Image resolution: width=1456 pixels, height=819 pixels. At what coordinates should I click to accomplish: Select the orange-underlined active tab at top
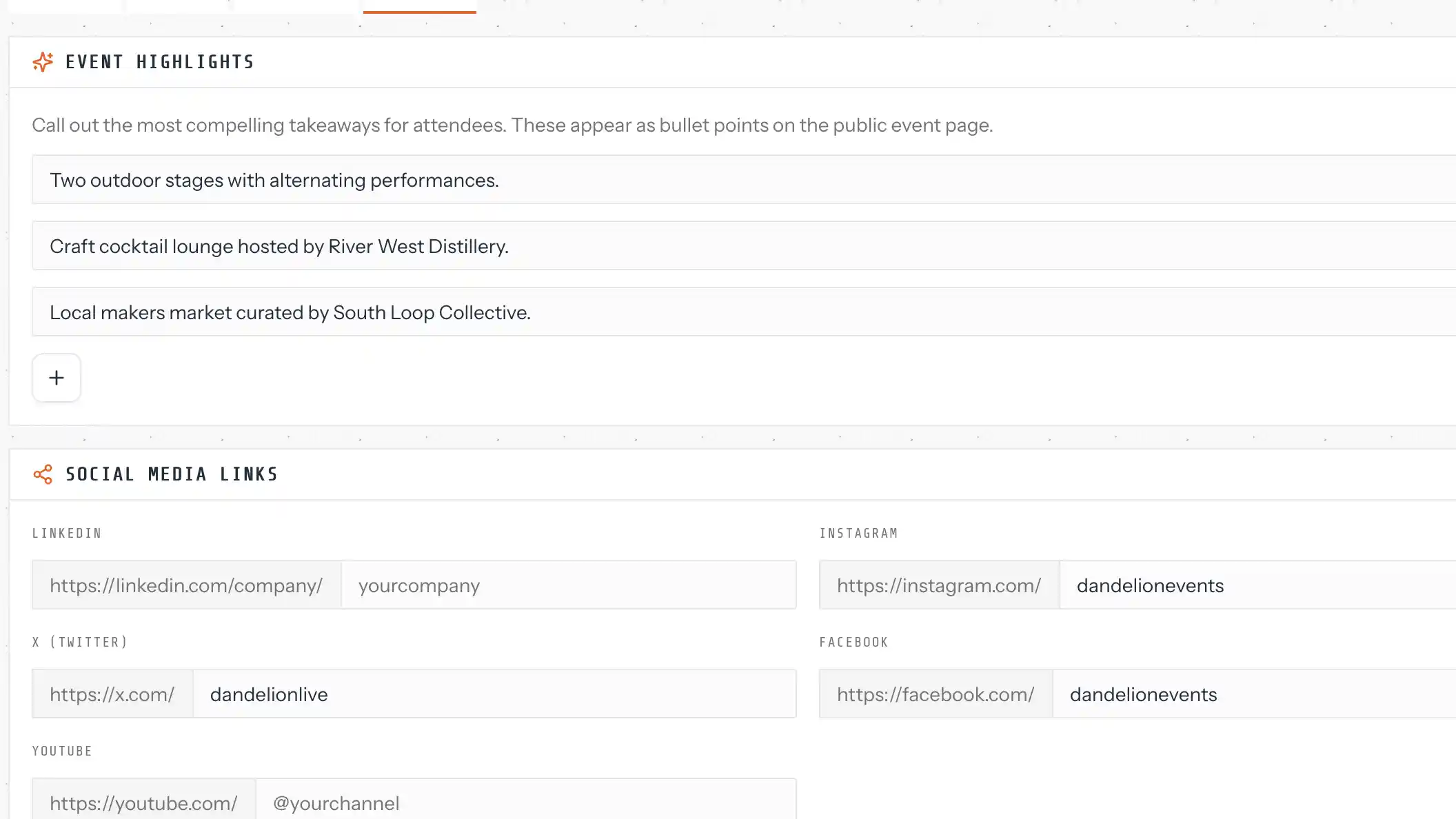click(419, 6)
